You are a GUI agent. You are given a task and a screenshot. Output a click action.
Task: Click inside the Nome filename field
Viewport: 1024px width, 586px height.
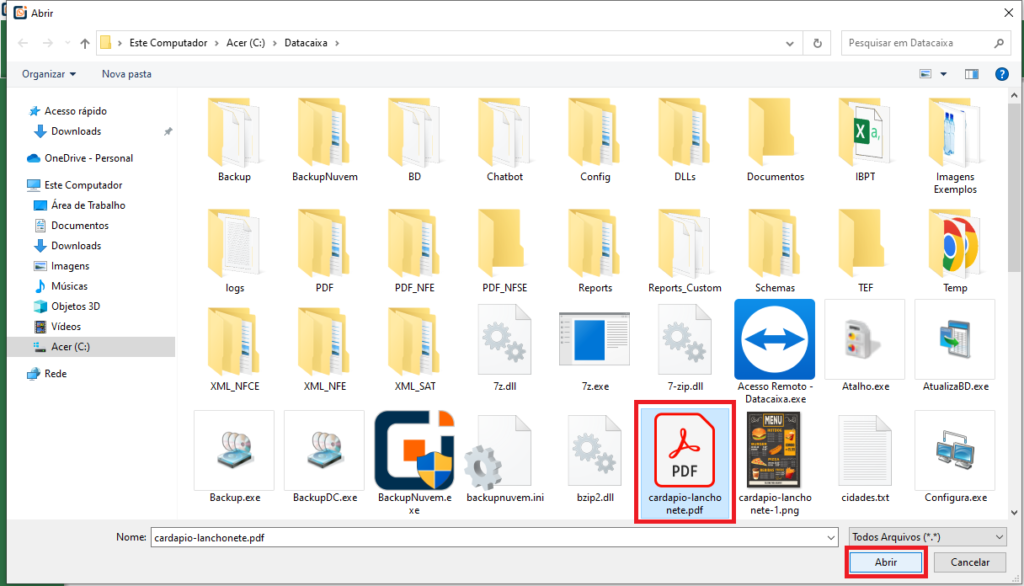pos(400,536)
